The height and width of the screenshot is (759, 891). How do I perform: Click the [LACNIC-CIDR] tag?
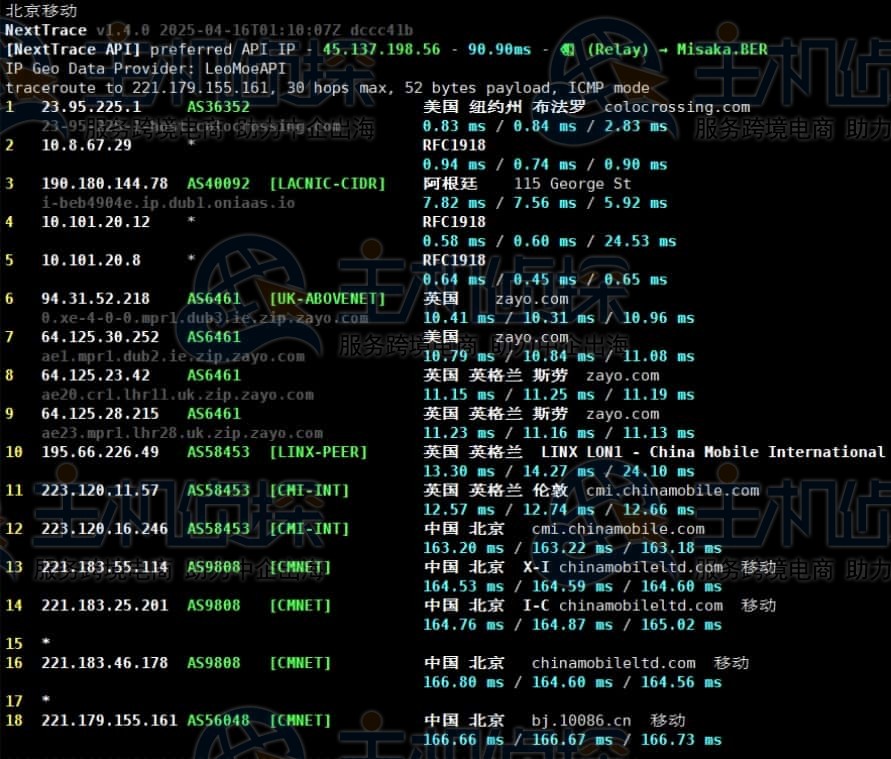327,184
